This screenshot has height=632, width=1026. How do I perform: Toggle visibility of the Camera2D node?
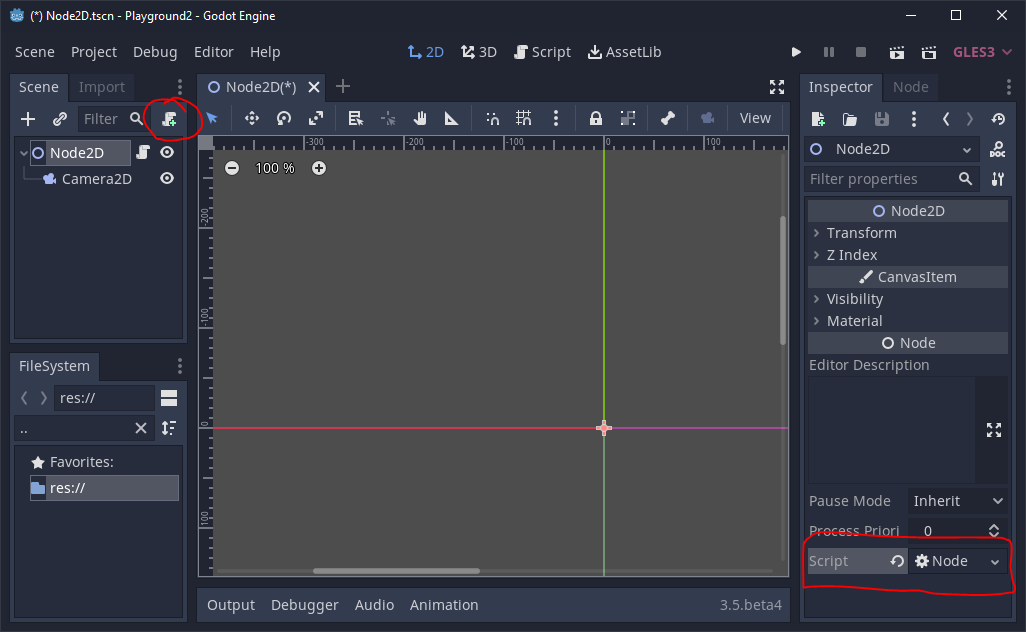165,178
